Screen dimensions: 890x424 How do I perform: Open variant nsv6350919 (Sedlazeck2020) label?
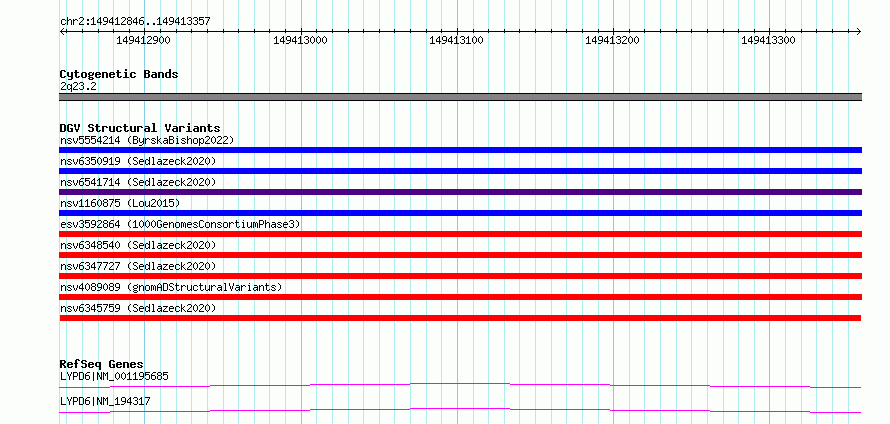(x=138, y=161)
